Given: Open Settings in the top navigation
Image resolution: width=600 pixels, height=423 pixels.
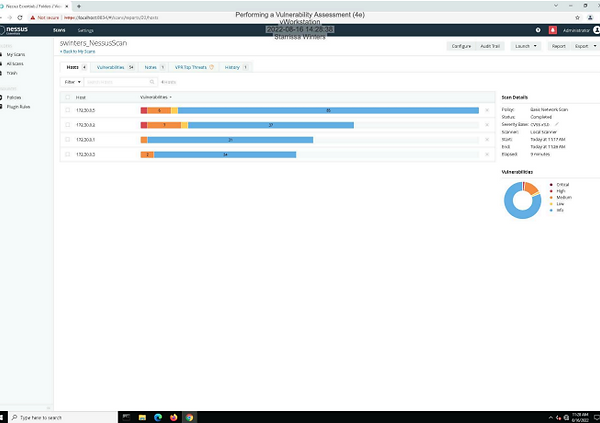Looking at the screenshot, I should [x=85, y=30].
